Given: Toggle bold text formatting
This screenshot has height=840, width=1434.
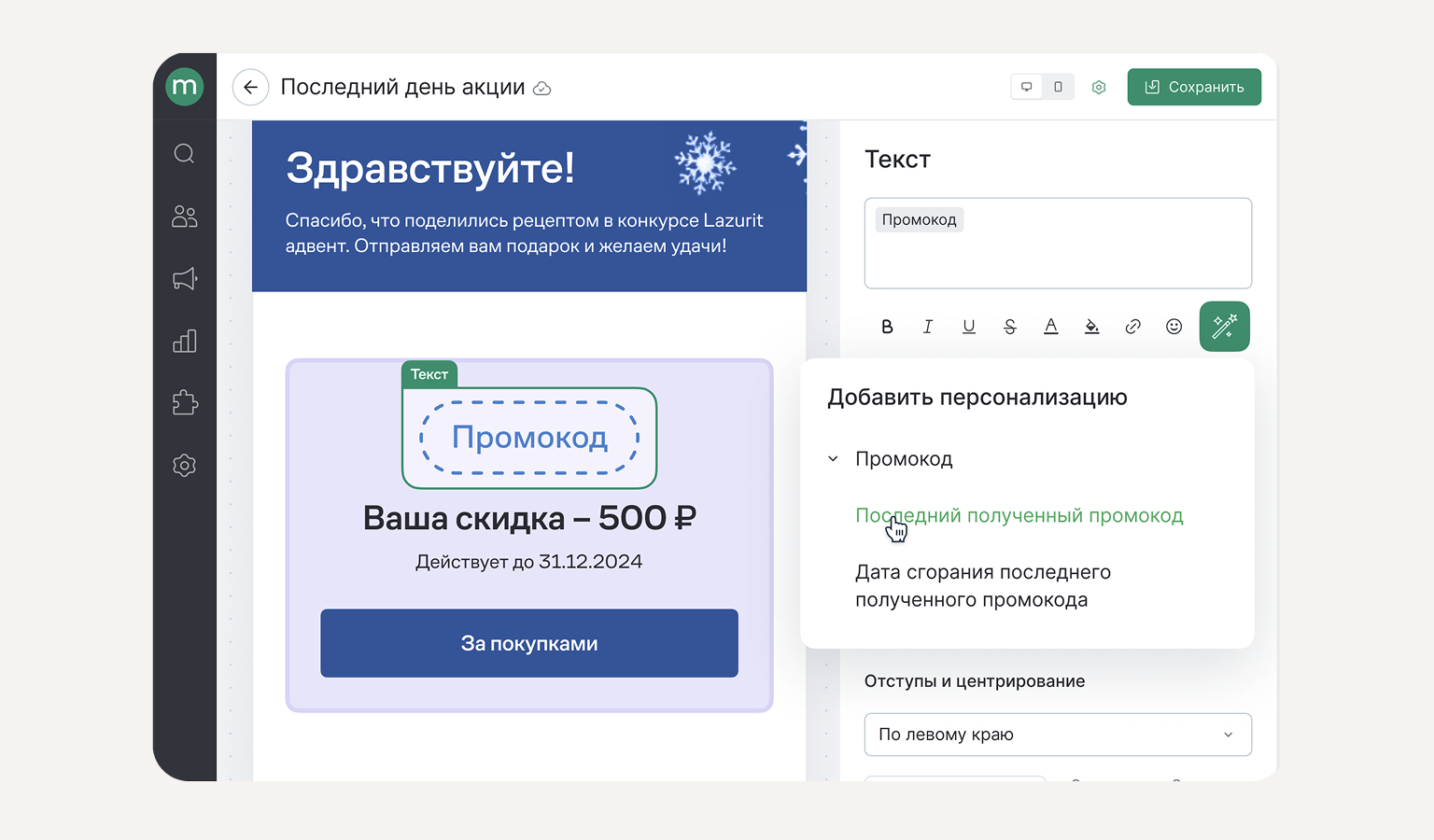Looking at the screenshot, I should 887,327.
